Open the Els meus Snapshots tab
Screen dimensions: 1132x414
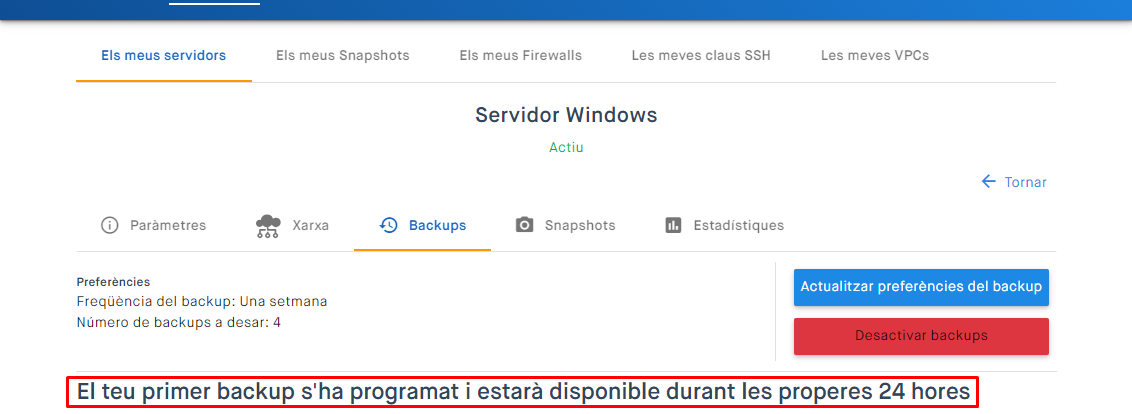click(x=342, y=55)
